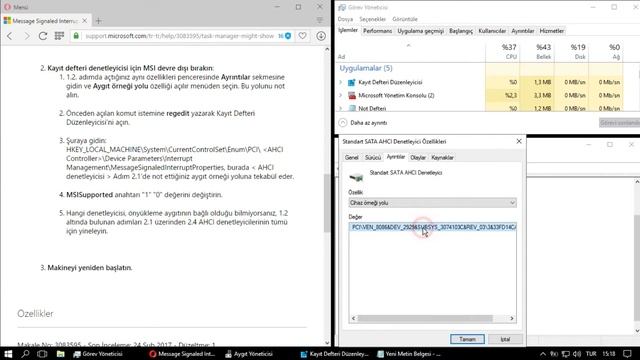The image size is (640, 360).
Task: Open taskbar search magnifier
Action: coord(25,354)
